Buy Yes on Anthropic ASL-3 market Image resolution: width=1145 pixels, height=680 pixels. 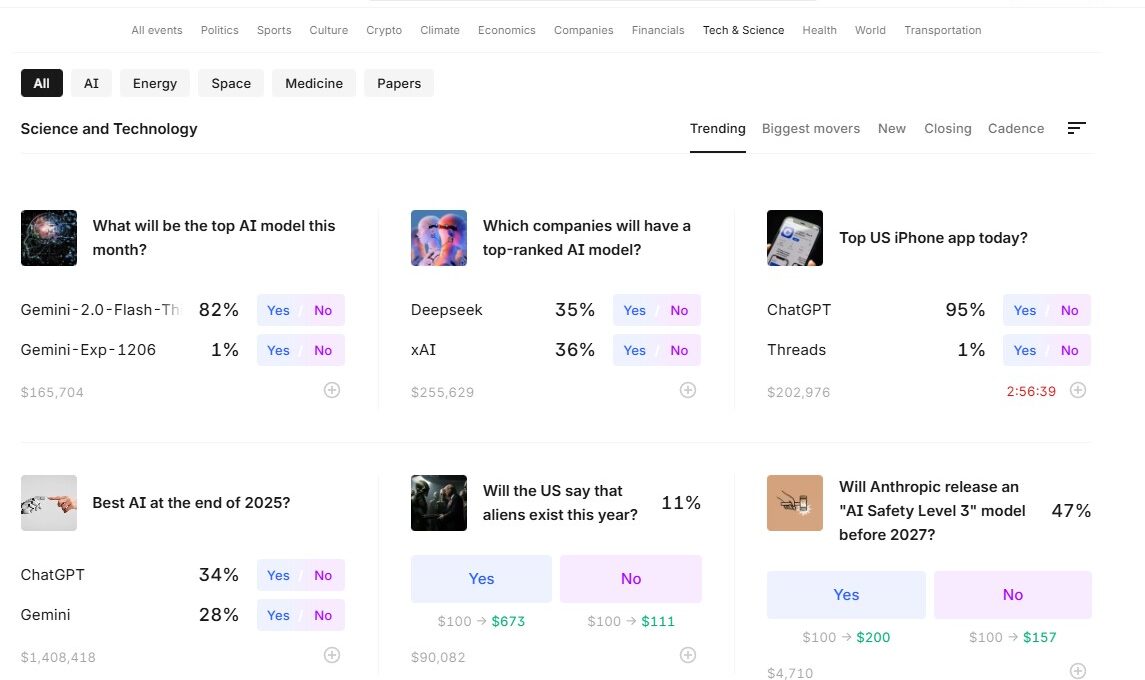[846, 595]
